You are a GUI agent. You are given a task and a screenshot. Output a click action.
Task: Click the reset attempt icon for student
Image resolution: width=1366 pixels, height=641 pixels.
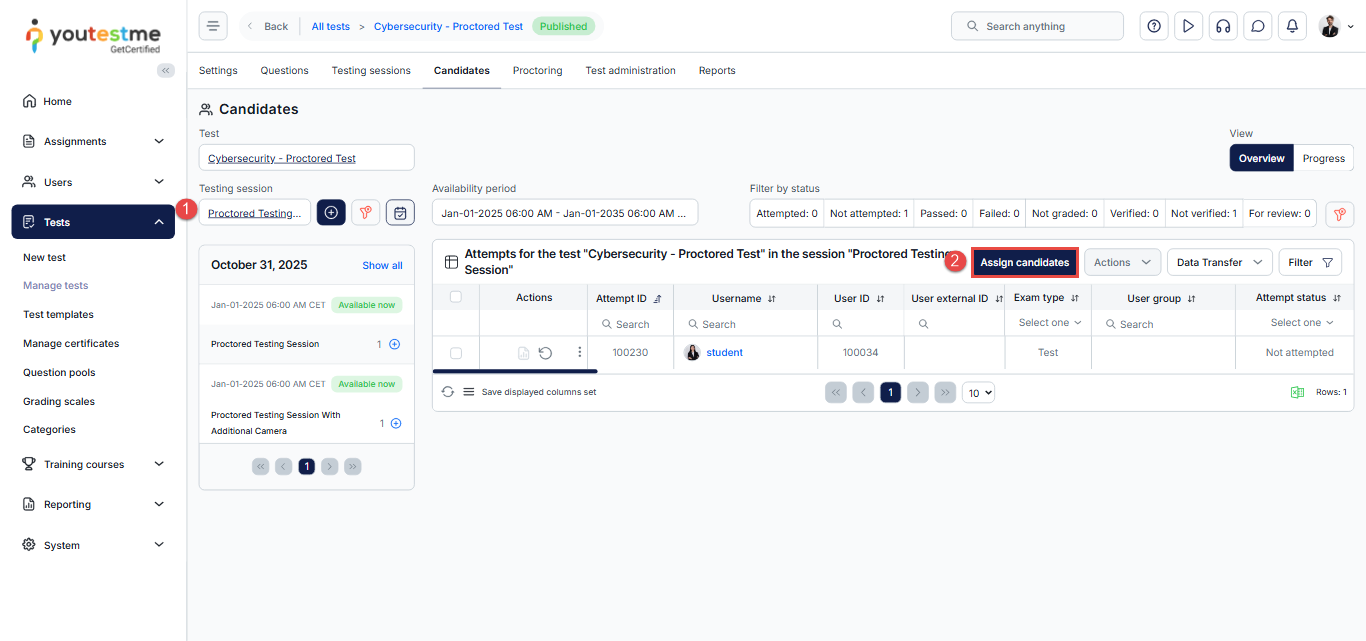[x=545, y=353]
